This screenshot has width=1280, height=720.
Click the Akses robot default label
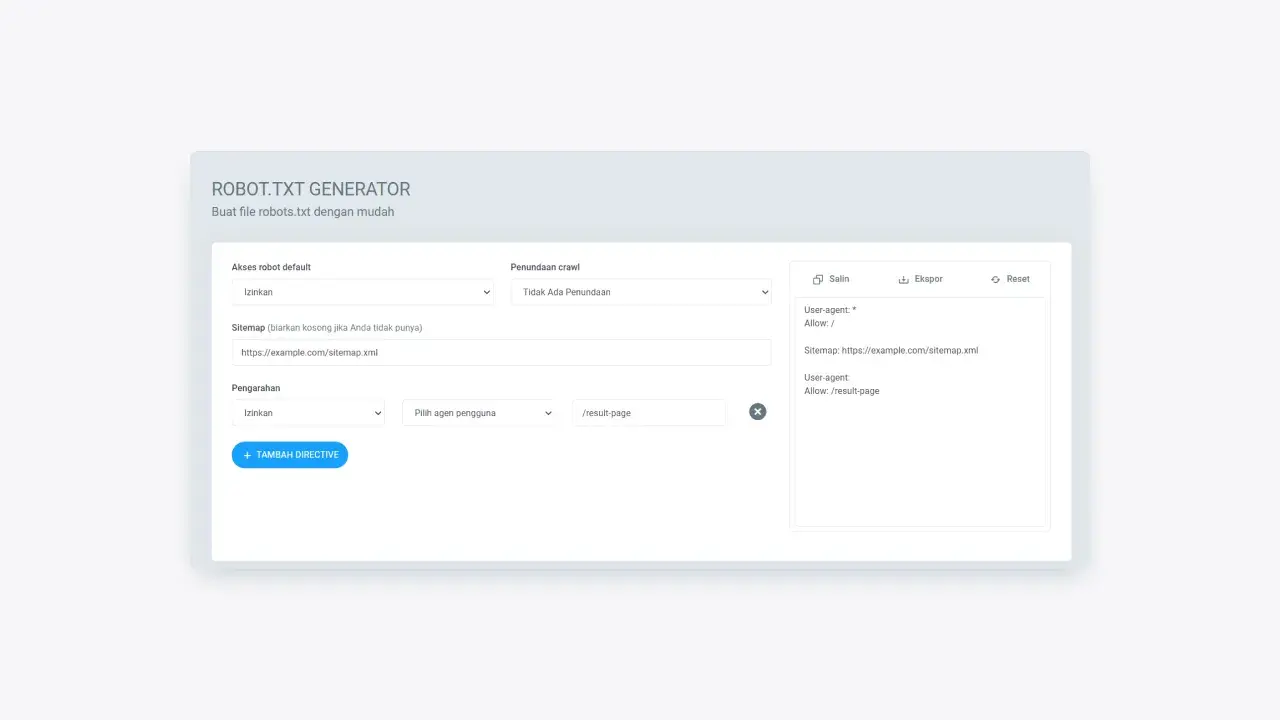271,267
